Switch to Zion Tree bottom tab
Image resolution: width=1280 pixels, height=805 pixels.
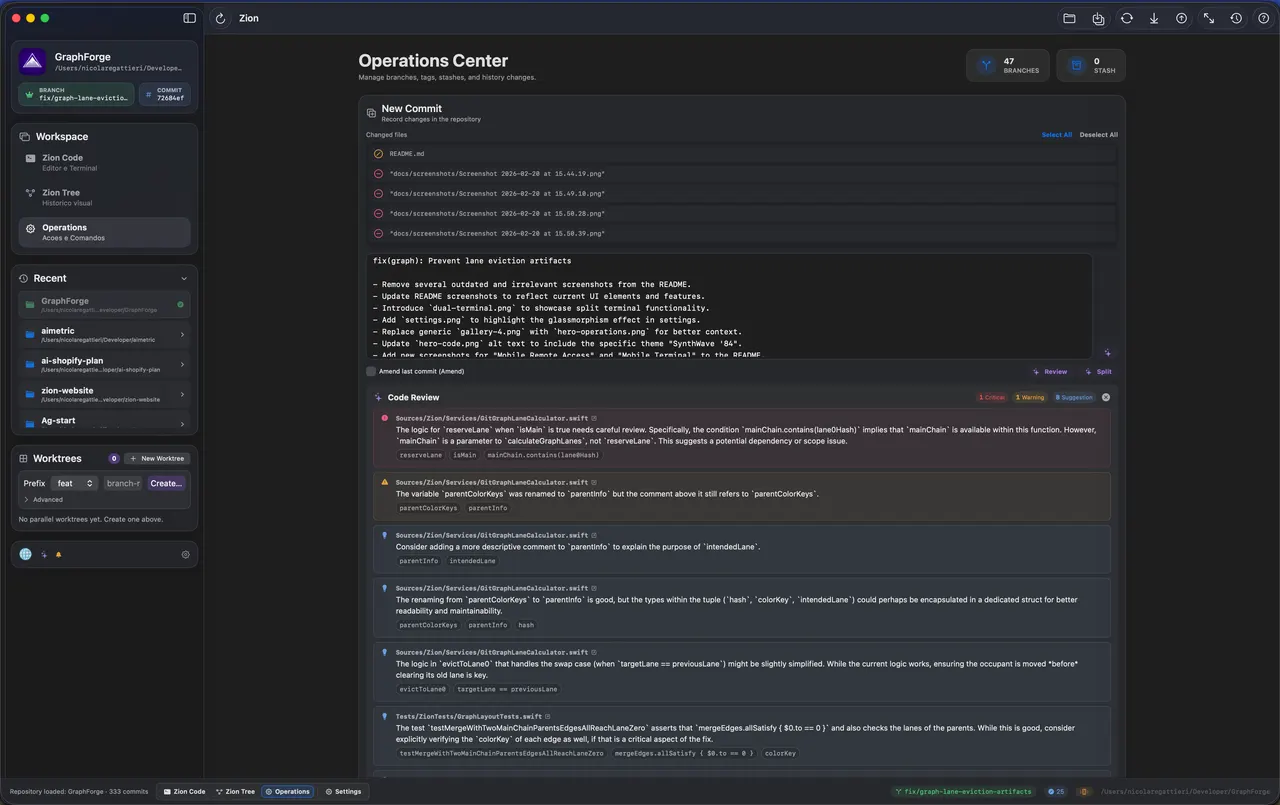[x=235, y=791]
